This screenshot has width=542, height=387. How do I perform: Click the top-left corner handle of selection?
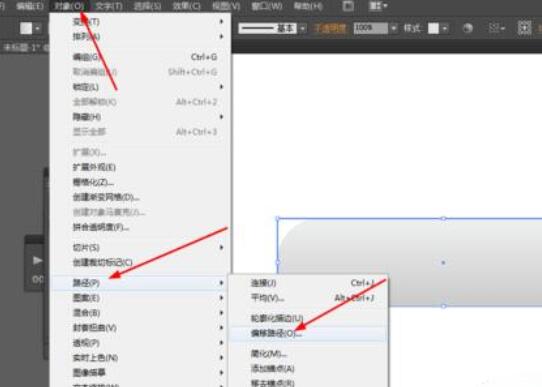[x=278, y=218]
